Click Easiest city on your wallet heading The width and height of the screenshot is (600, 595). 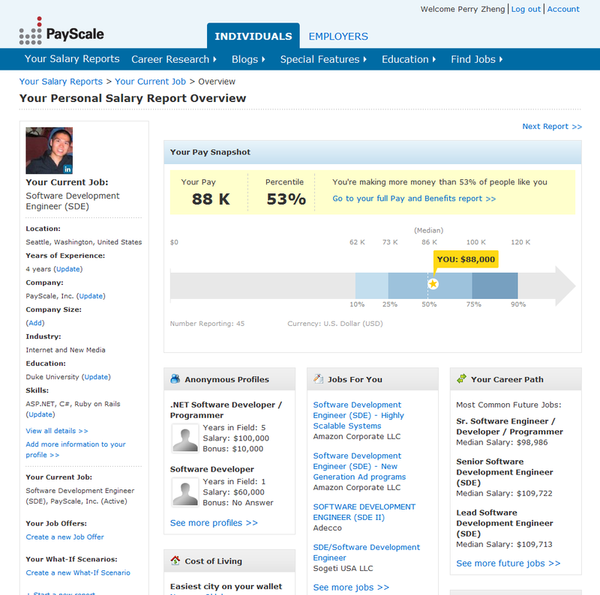(226, 586)
